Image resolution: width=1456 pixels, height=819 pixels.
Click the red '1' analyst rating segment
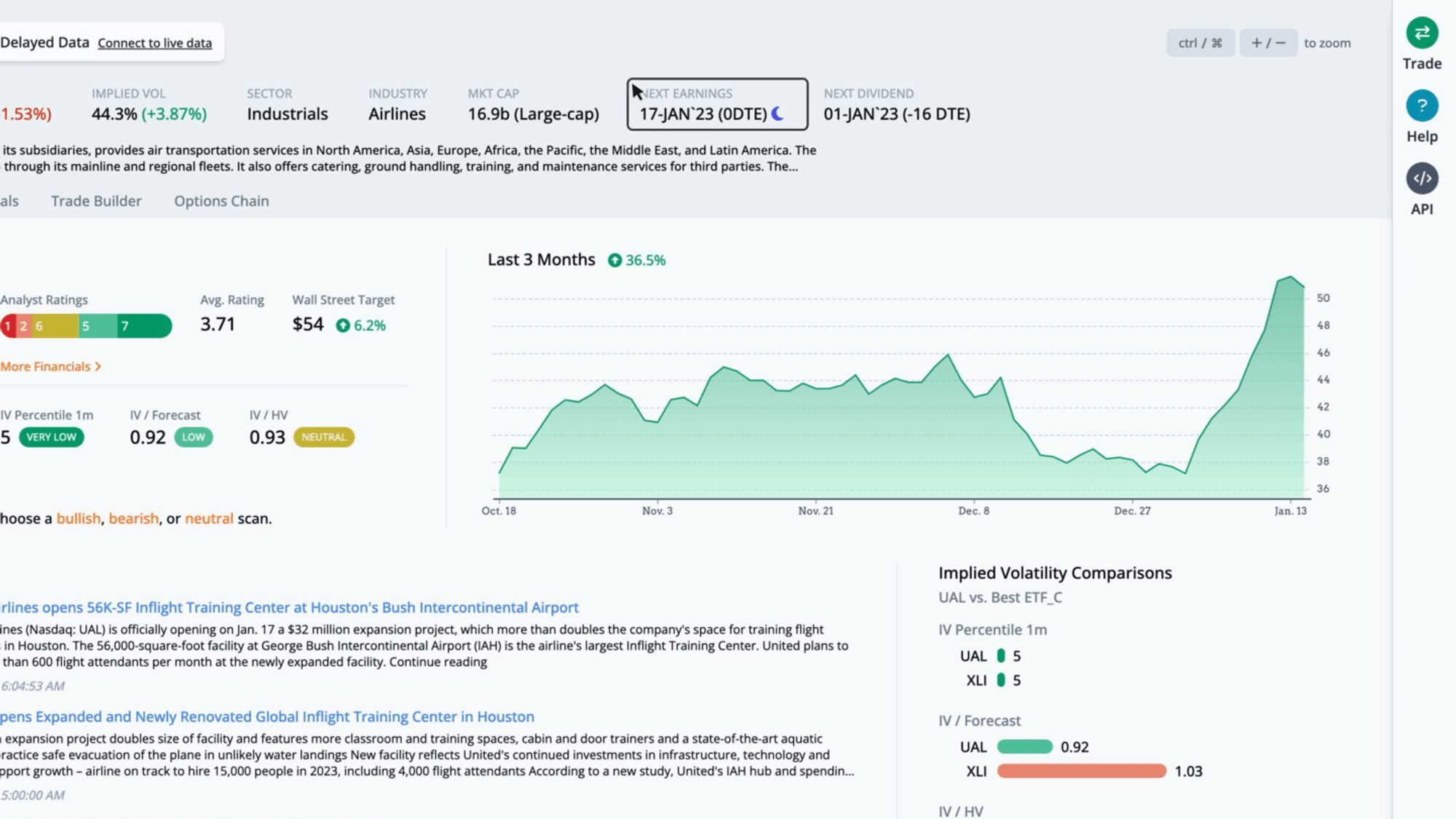(x=8, y=325)
